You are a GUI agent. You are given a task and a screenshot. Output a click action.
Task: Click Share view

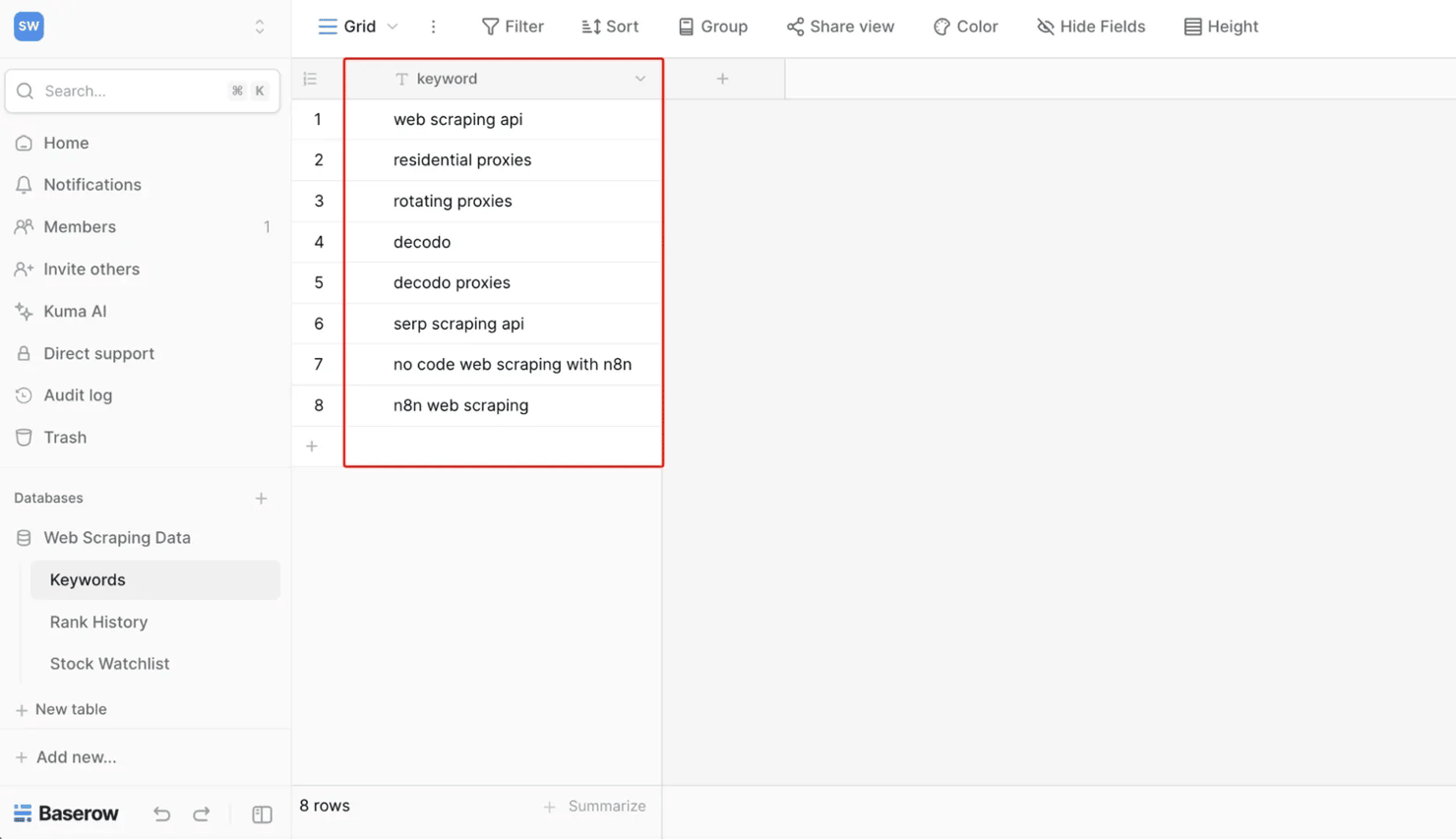841,27
